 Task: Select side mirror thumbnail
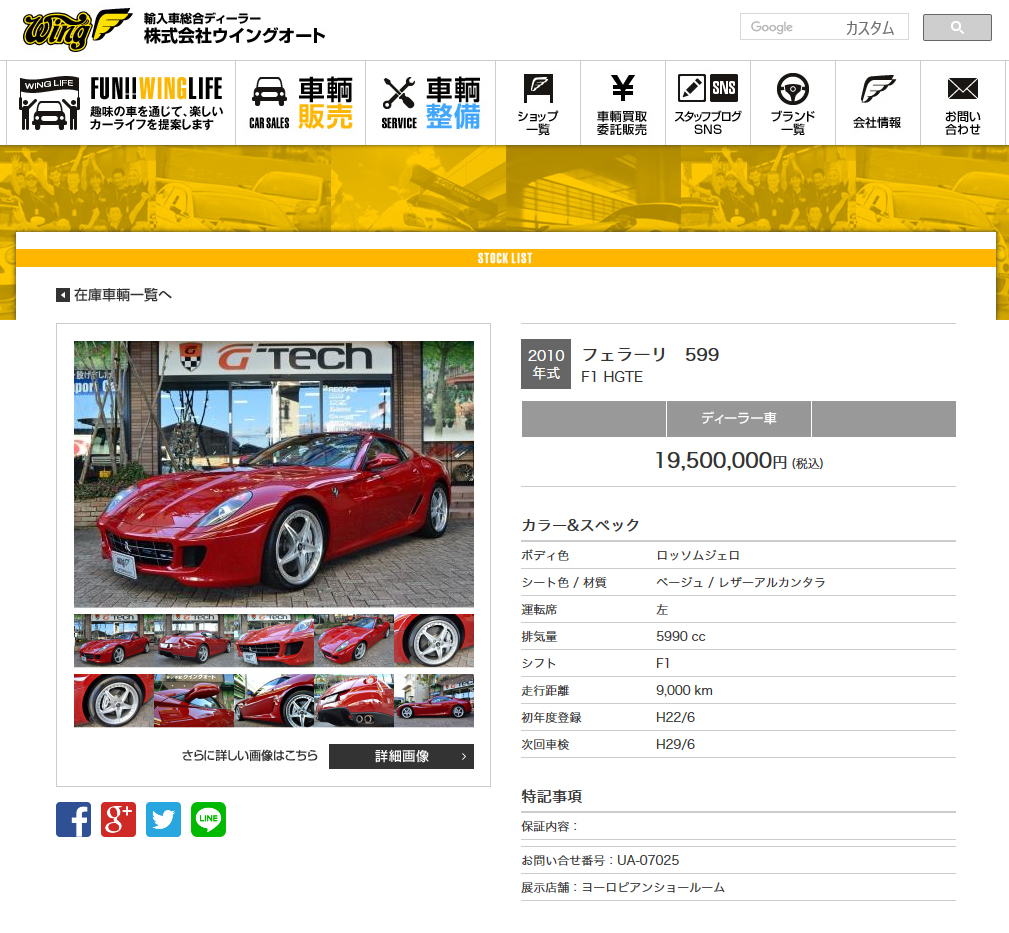(x=194, y=701)
